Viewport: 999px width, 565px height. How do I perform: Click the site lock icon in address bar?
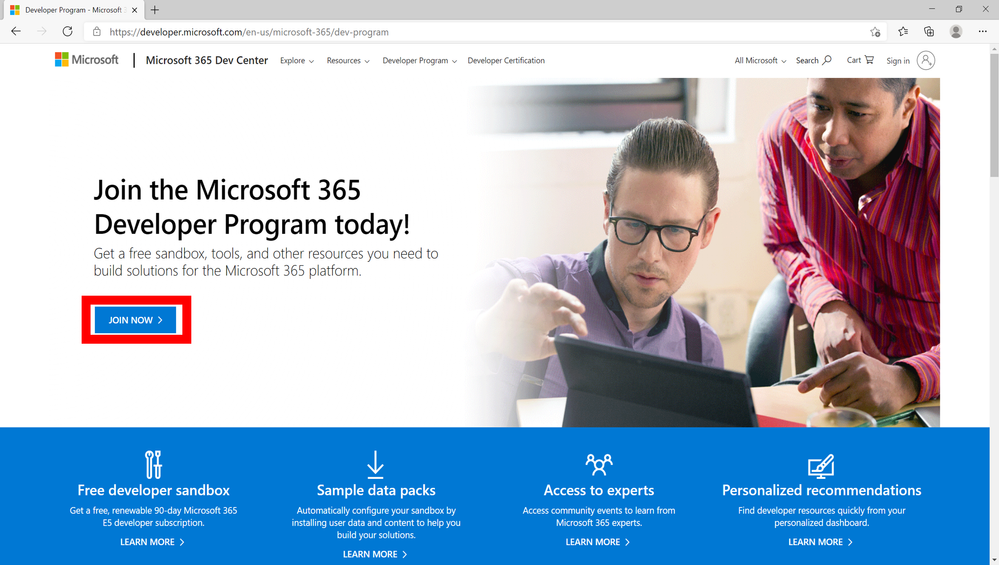click(x=97, y=32)
